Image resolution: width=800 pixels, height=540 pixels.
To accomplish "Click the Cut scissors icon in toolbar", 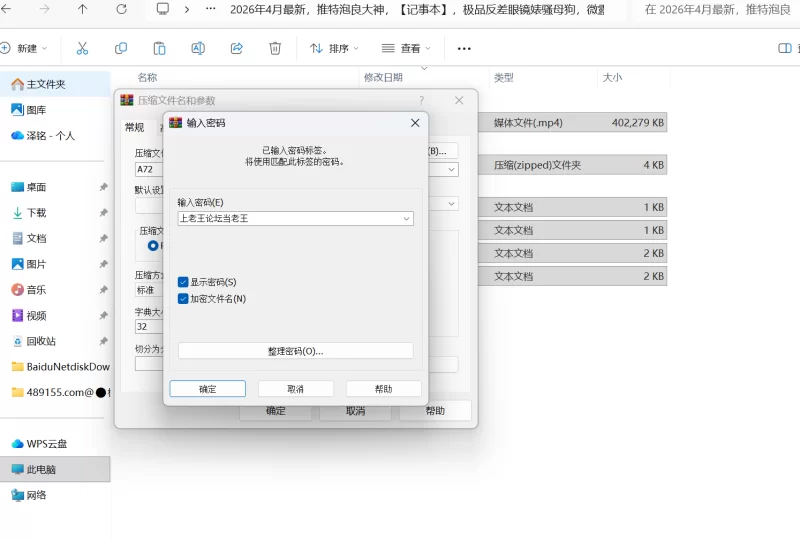I will pos(82,48).
